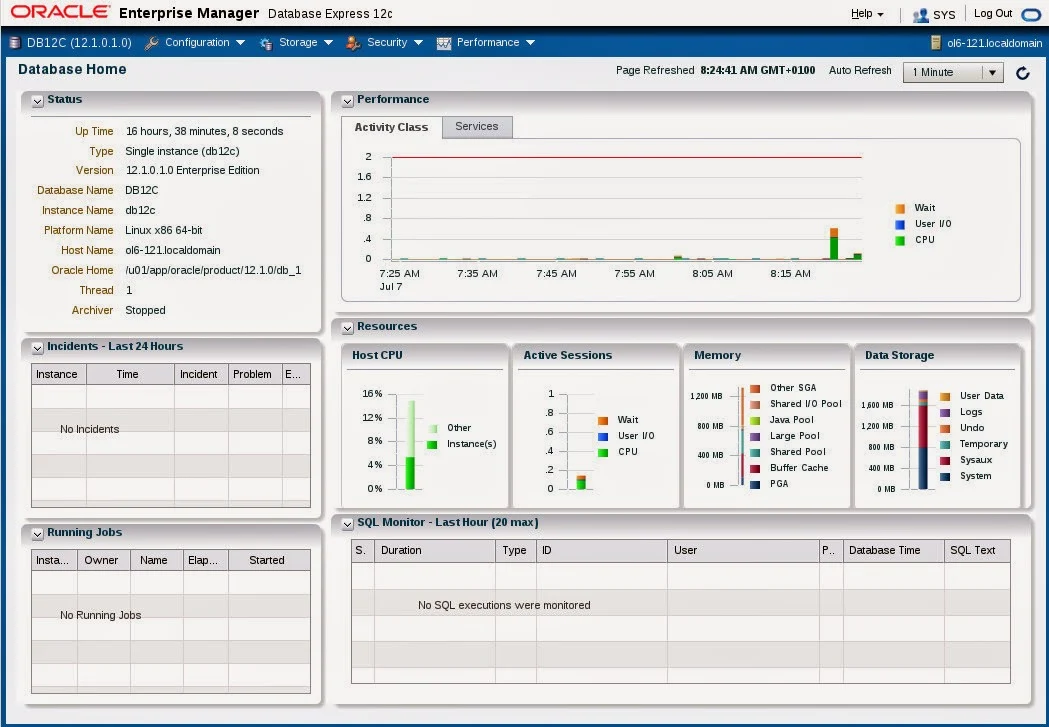This screenshot has width=1049, height=727.
Task: Open the Help menu
Action: (867, 13)
